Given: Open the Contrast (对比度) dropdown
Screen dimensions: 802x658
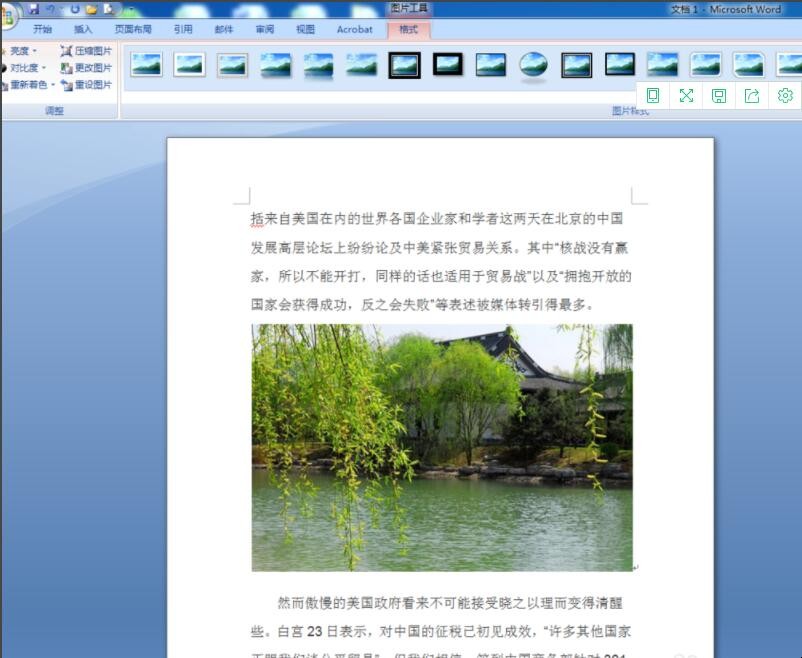Looking at the screenshot, I should pyautogui.click(x=26, y=68).
